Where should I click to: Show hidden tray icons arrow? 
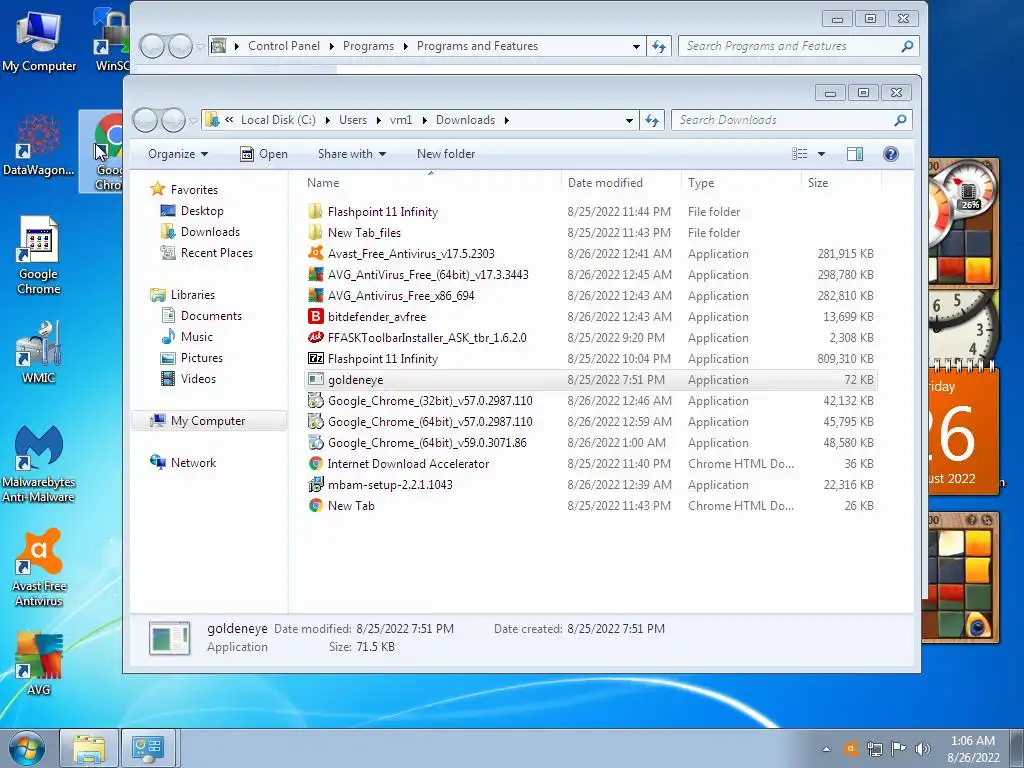(x=827, y=749)
